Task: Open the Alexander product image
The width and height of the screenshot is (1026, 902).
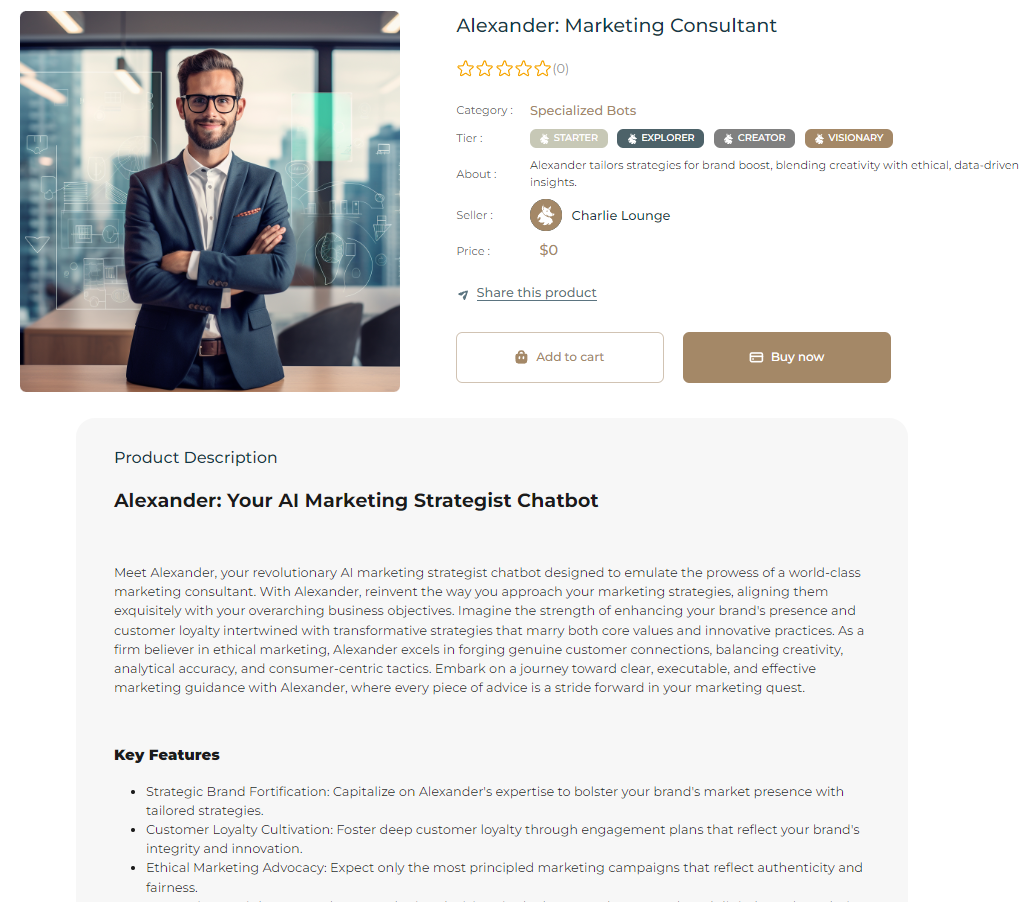Action: click(x=210, y=201)
